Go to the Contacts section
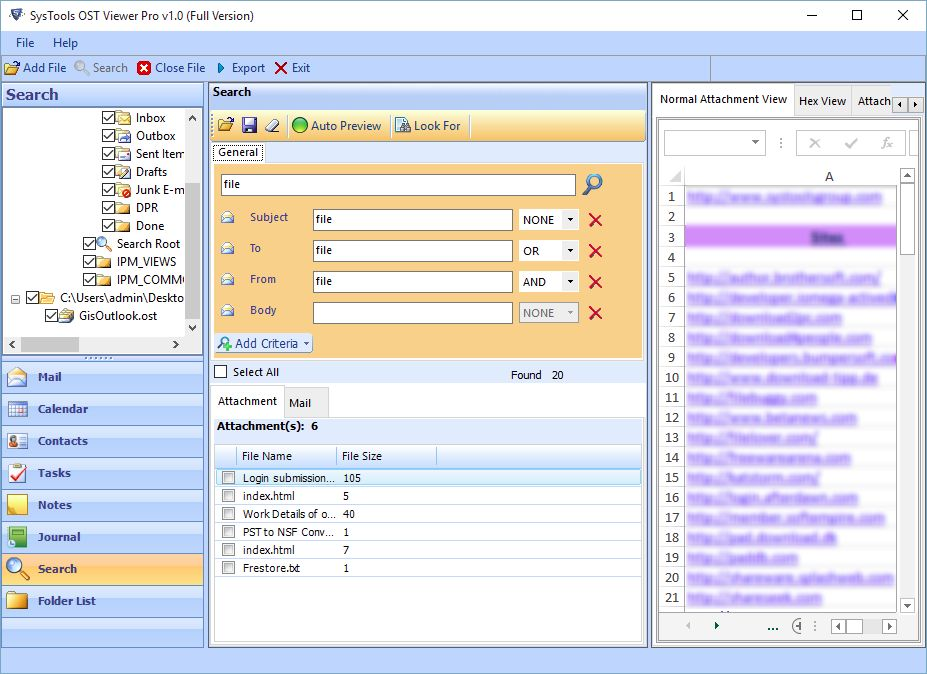Screen dimensions: 927x674 tap(60, 441)
